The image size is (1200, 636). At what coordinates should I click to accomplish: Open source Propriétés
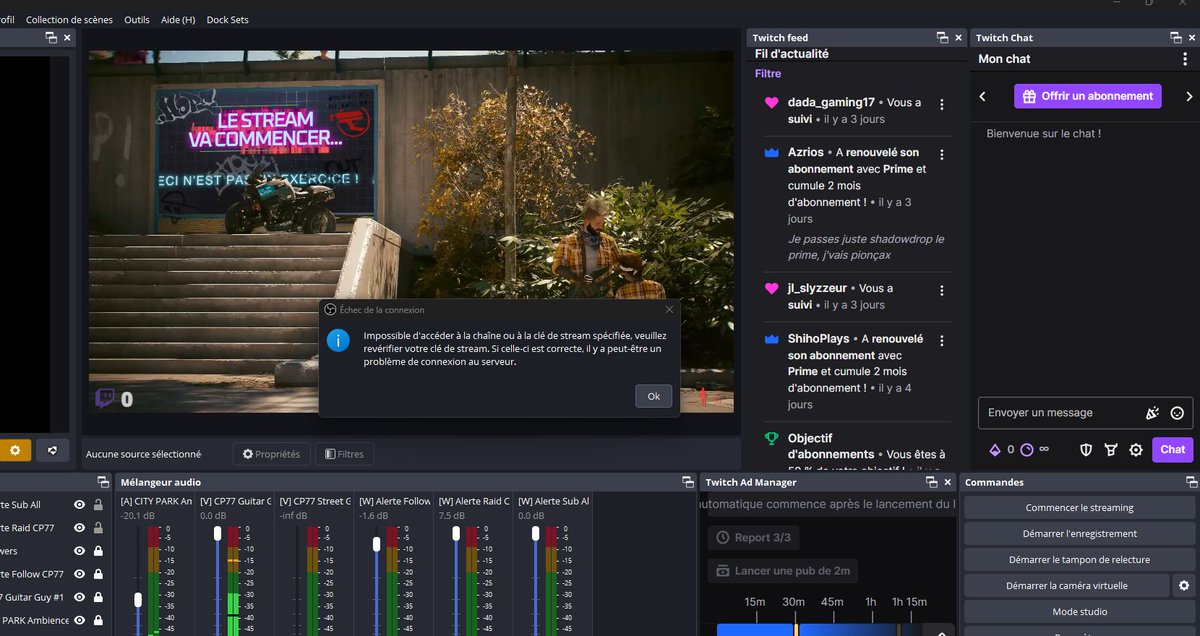coord(272,454)
